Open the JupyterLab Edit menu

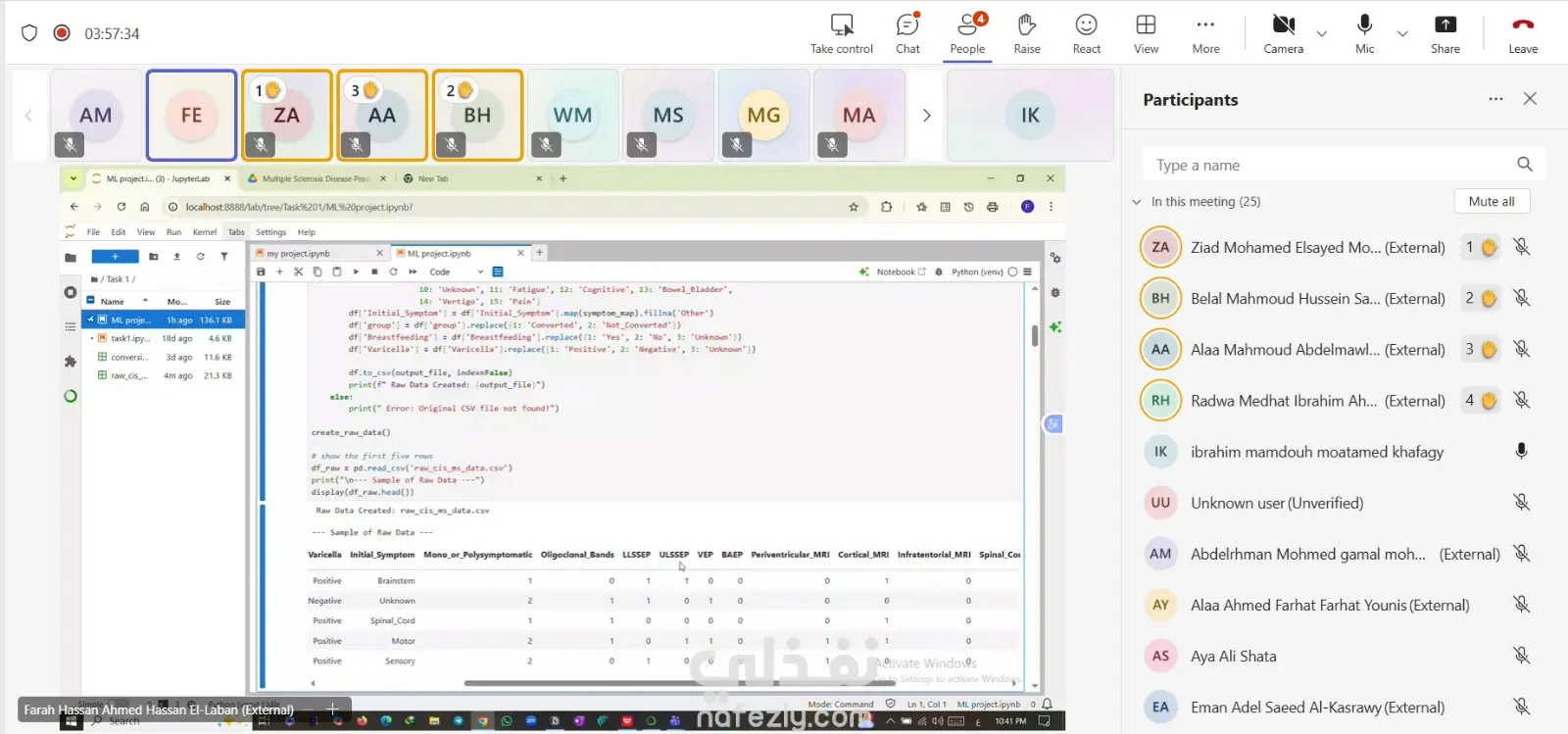[118, 232]
